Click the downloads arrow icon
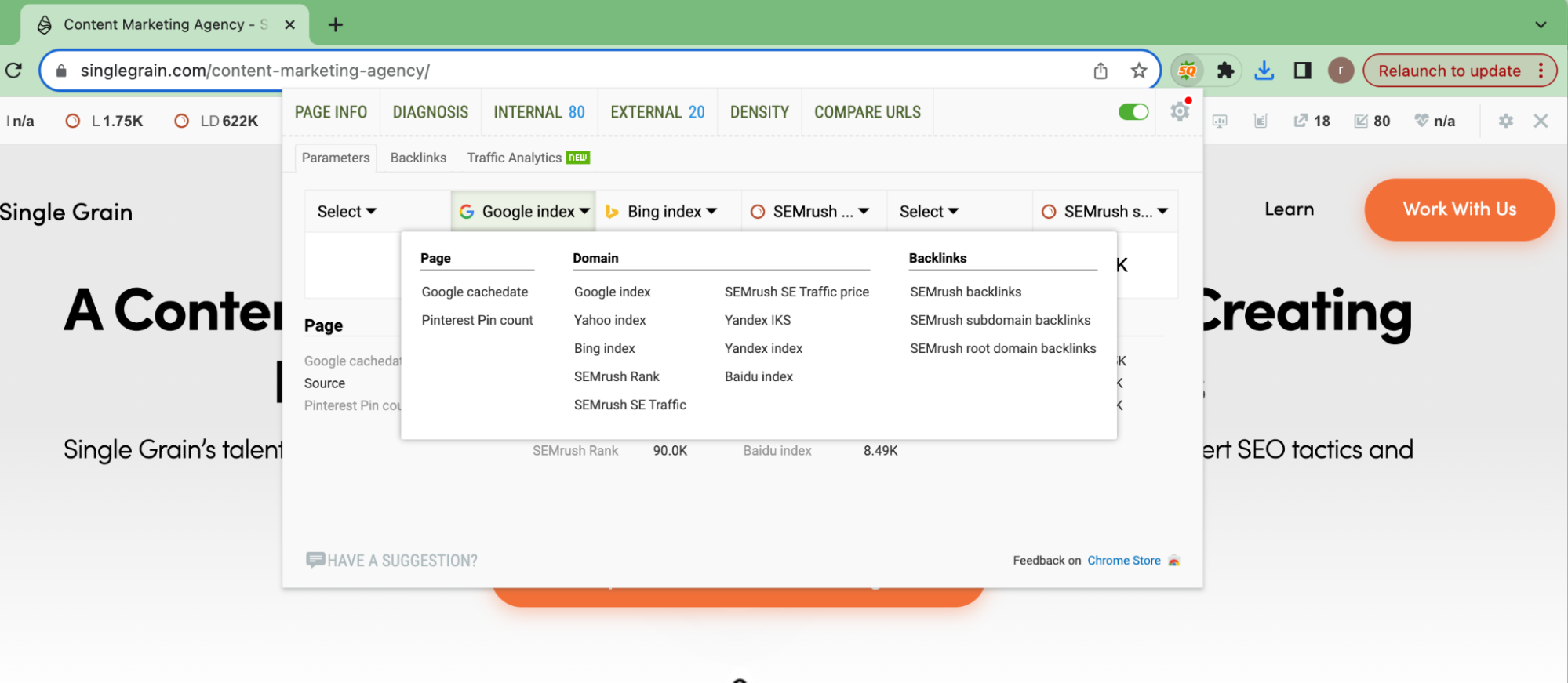 coord(1264,71)
